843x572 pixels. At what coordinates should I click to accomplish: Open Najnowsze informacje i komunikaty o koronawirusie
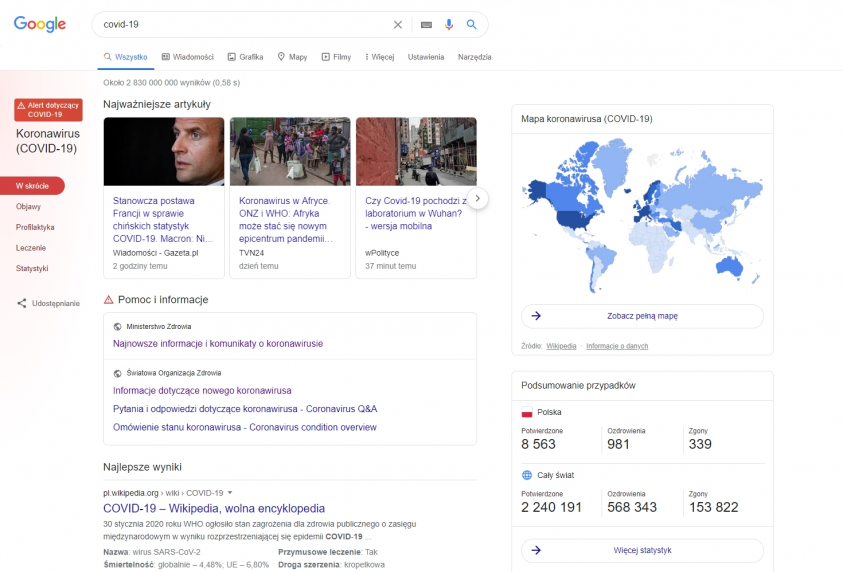point(218,344)
